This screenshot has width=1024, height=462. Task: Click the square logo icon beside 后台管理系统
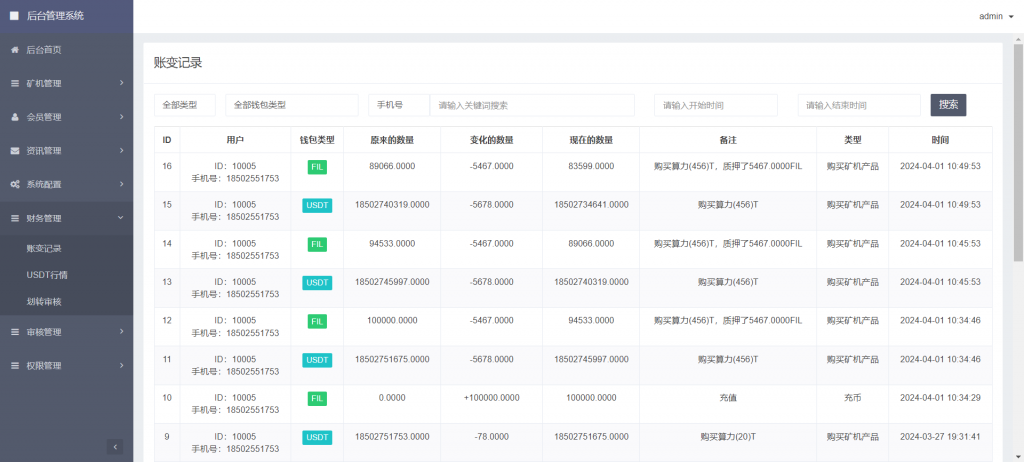[x=14, y=16]
